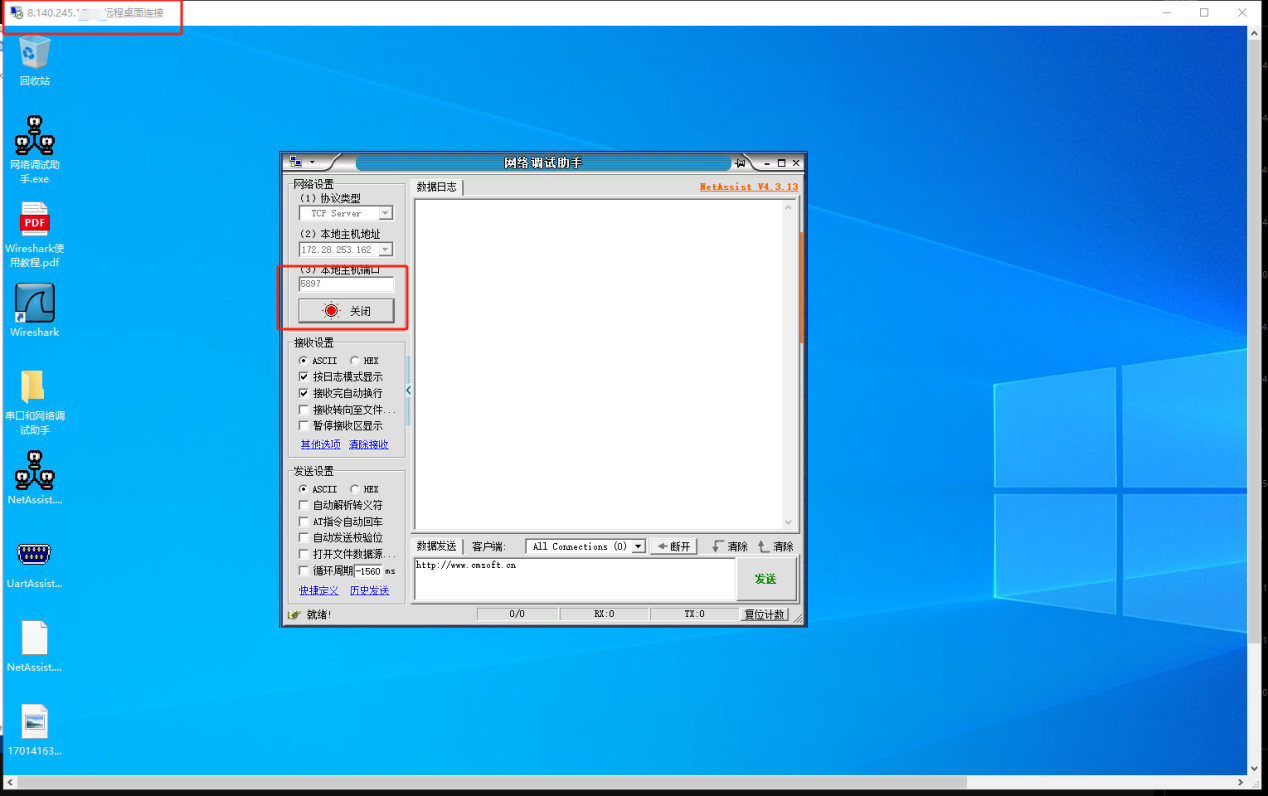
Task: Open the Wireshark desktop shortcut
Action: [x=35, y=304]
